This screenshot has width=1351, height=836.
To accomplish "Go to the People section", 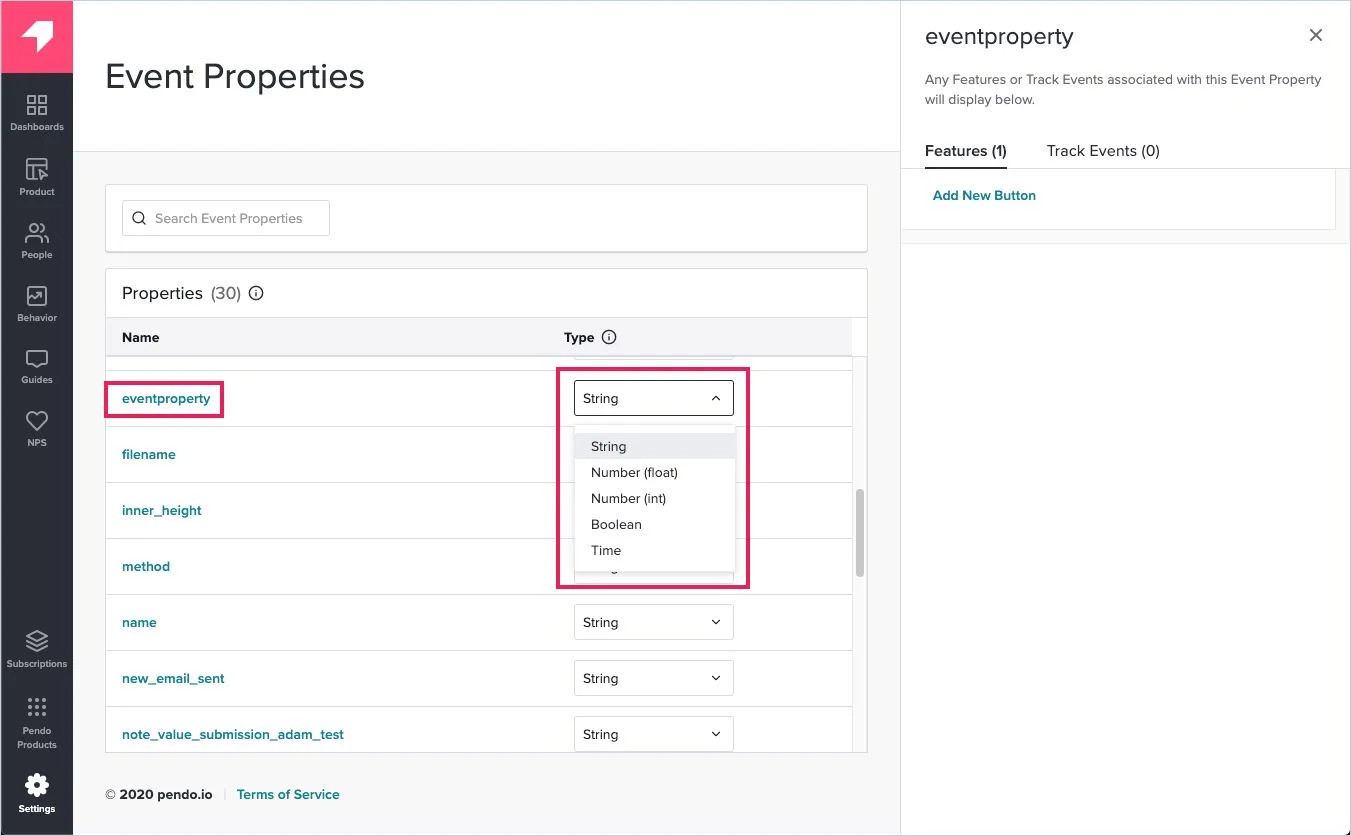I will pos(36,241).
